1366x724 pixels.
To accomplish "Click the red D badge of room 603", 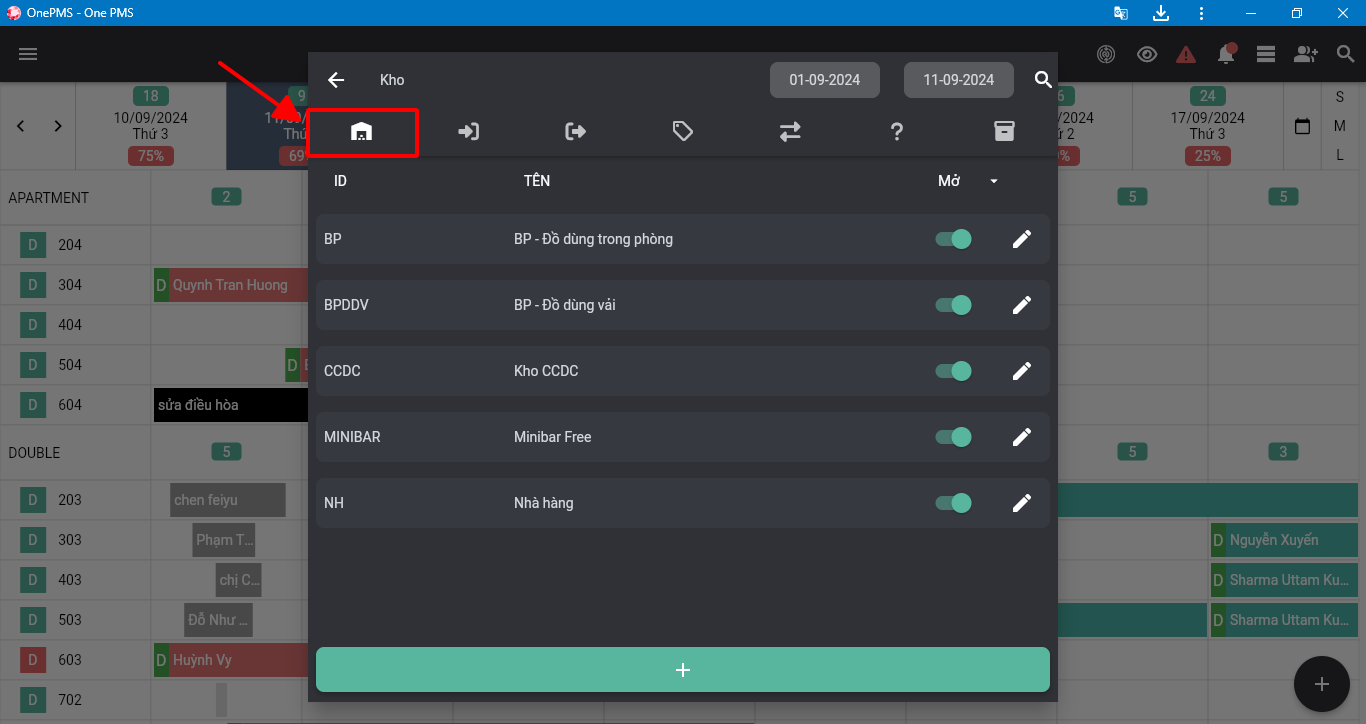I will point(33,660).
